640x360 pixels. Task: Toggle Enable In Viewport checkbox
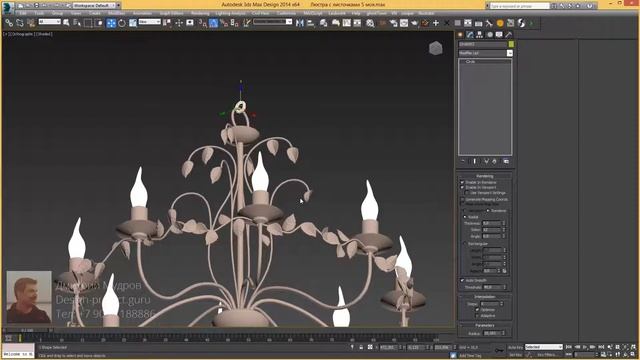[x=462, y=187]
